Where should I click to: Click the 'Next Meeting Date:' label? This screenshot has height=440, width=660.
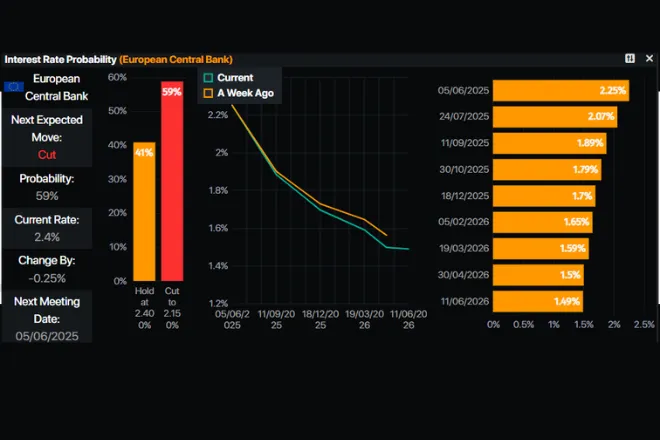[x=47, y=310]
